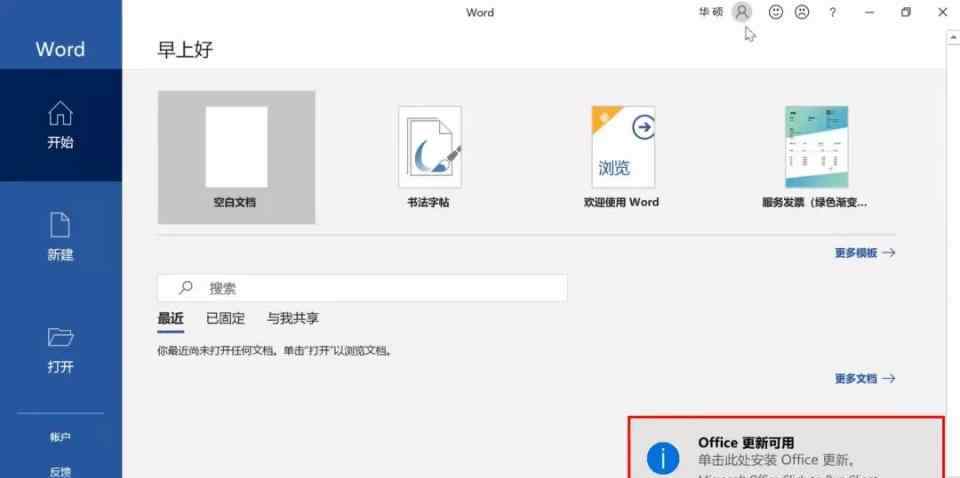Switch to the 最近 (Recent) tab
The width and height of the screenshot is (960, 478).
(170, 319)
